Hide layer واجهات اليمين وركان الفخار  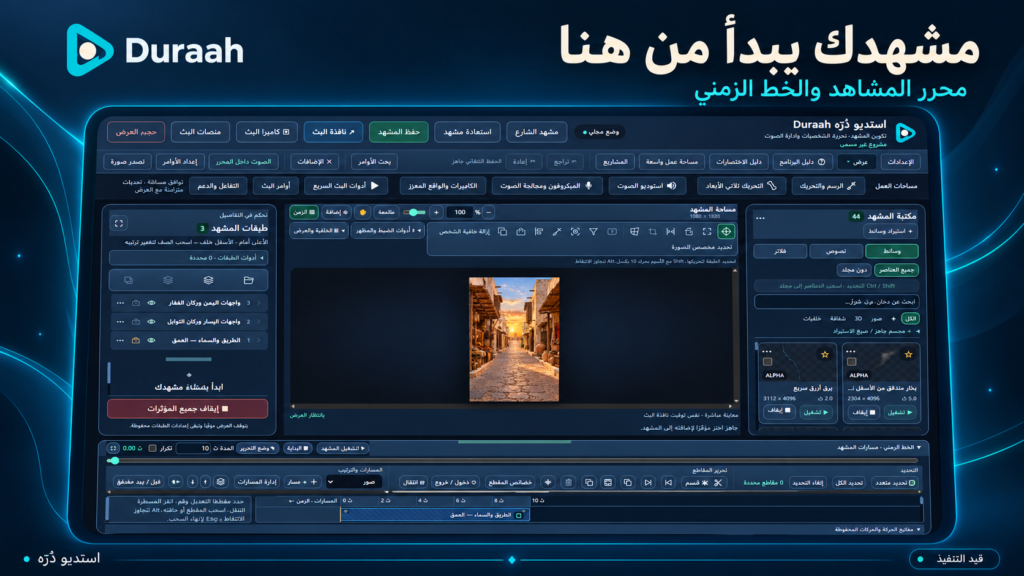(152, 303)
